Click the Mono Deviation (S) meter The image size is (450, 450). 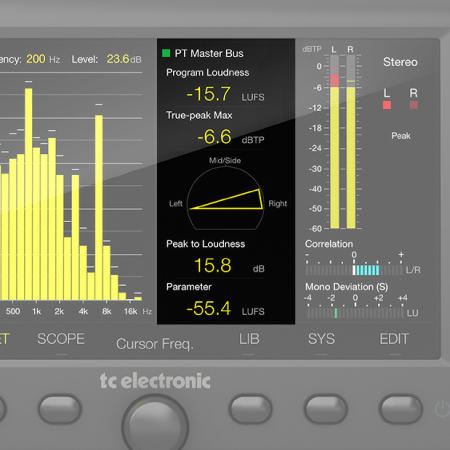pos(355,313)
